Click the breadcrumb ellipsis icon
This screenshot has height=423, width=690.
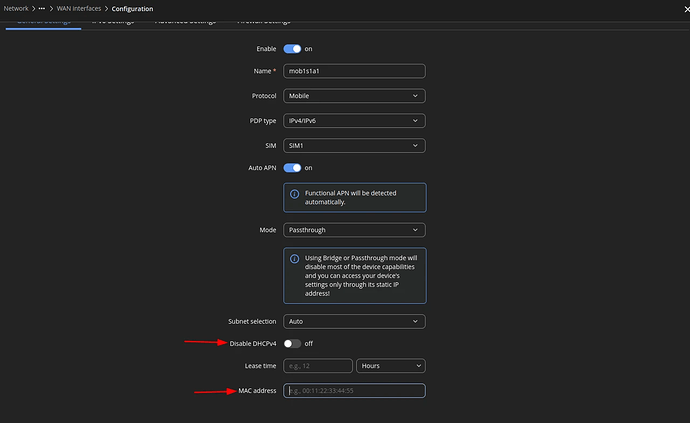click(42, 8)
